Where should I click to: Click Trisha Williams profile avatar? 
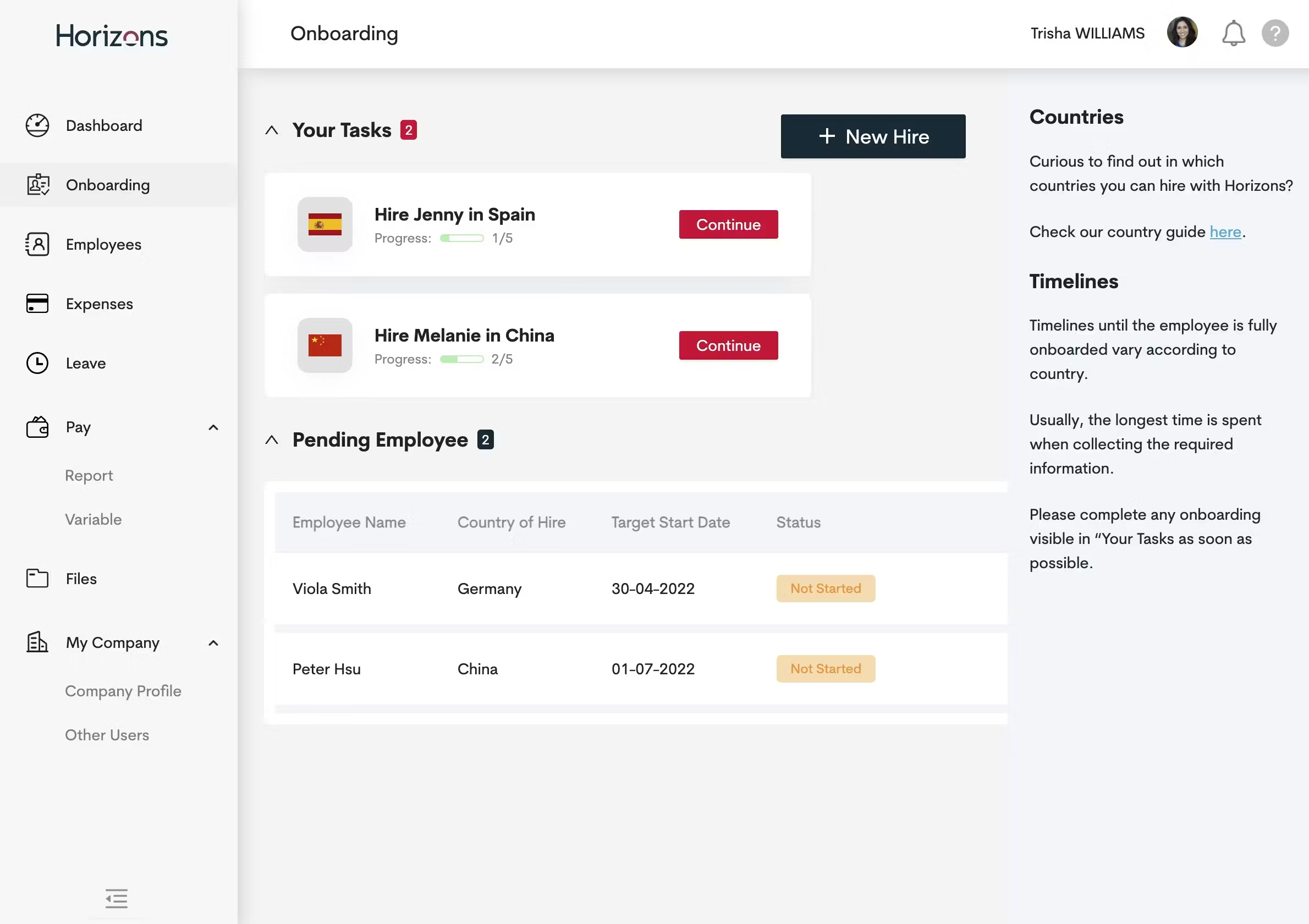tap(1182, 32)
